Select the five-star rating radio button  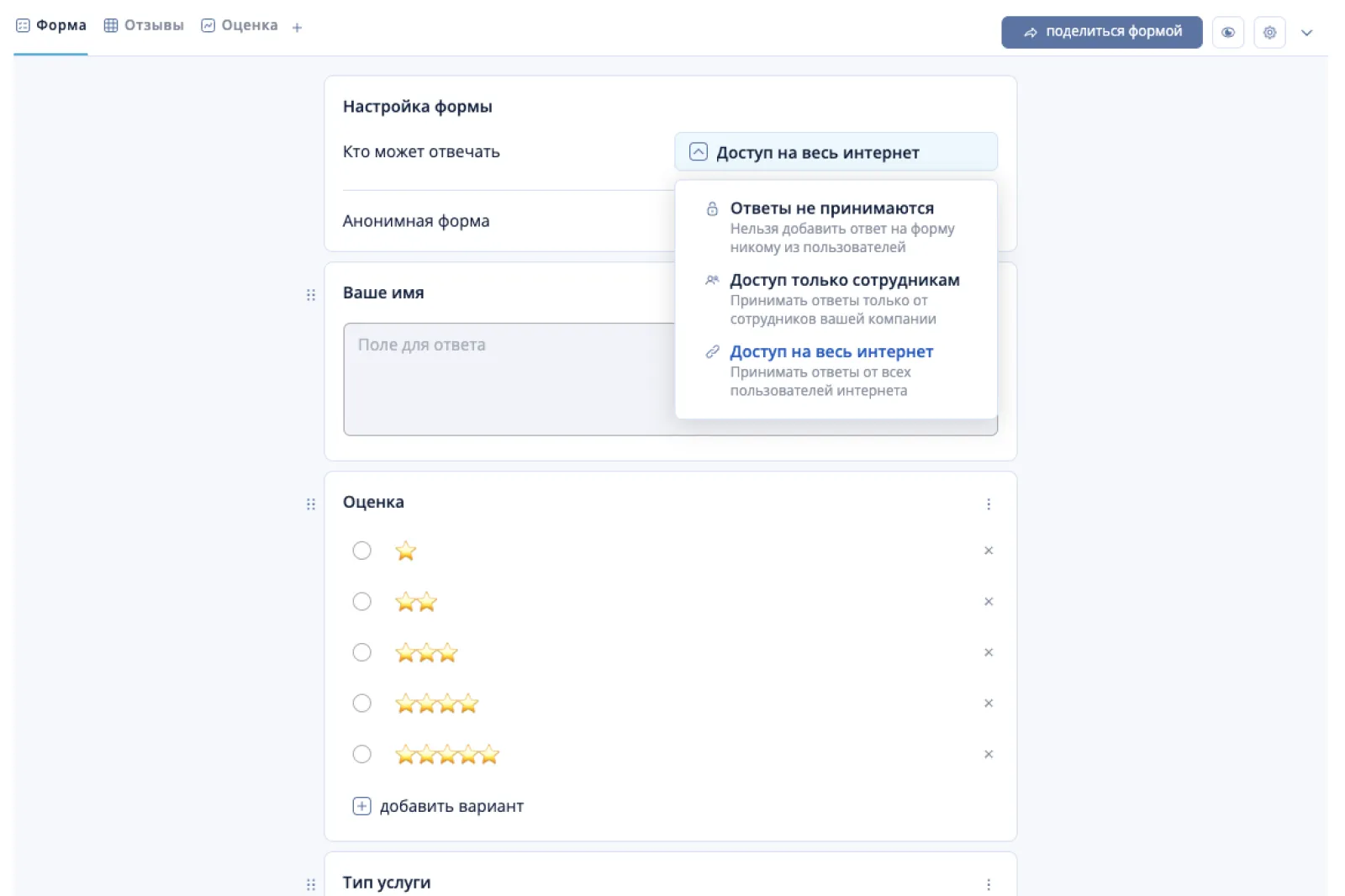coord(361,754)
